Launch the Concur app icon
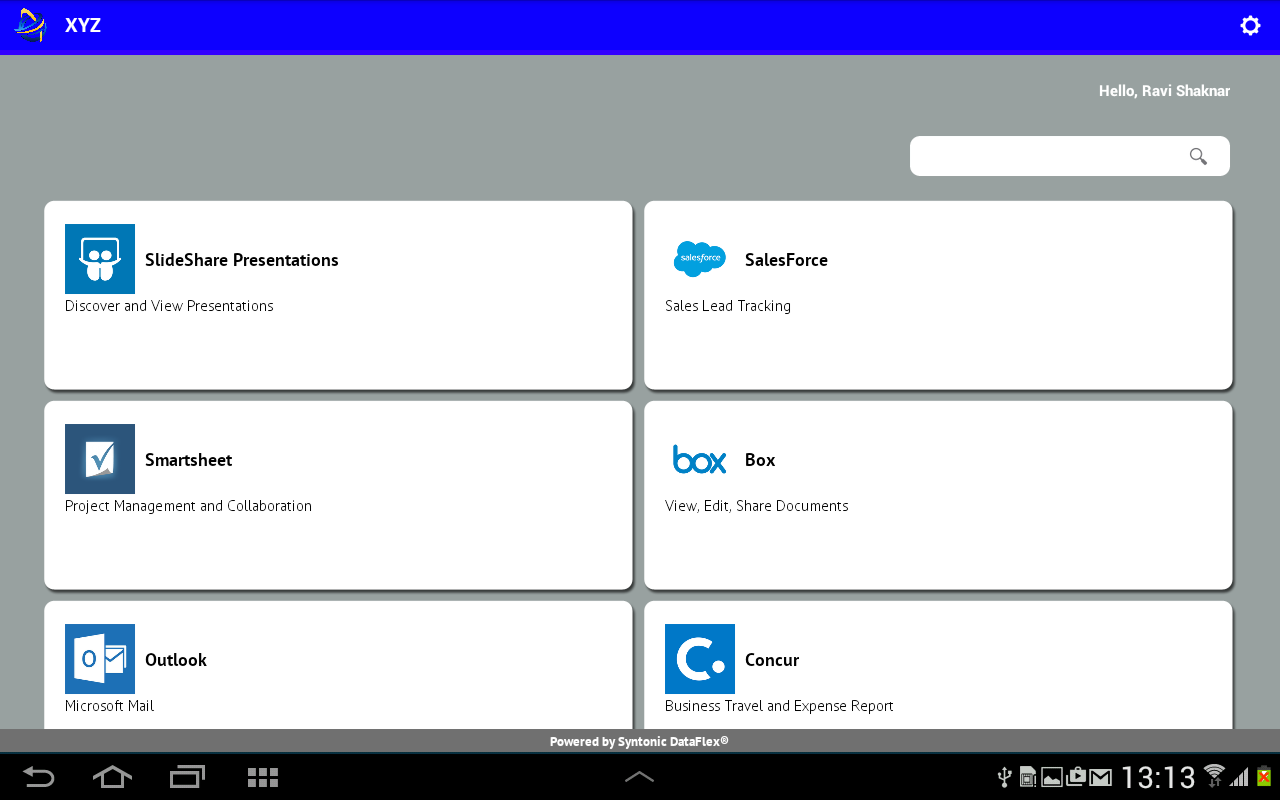The image size is (1280, 800). pyautogui.click(x=700, y=659)
